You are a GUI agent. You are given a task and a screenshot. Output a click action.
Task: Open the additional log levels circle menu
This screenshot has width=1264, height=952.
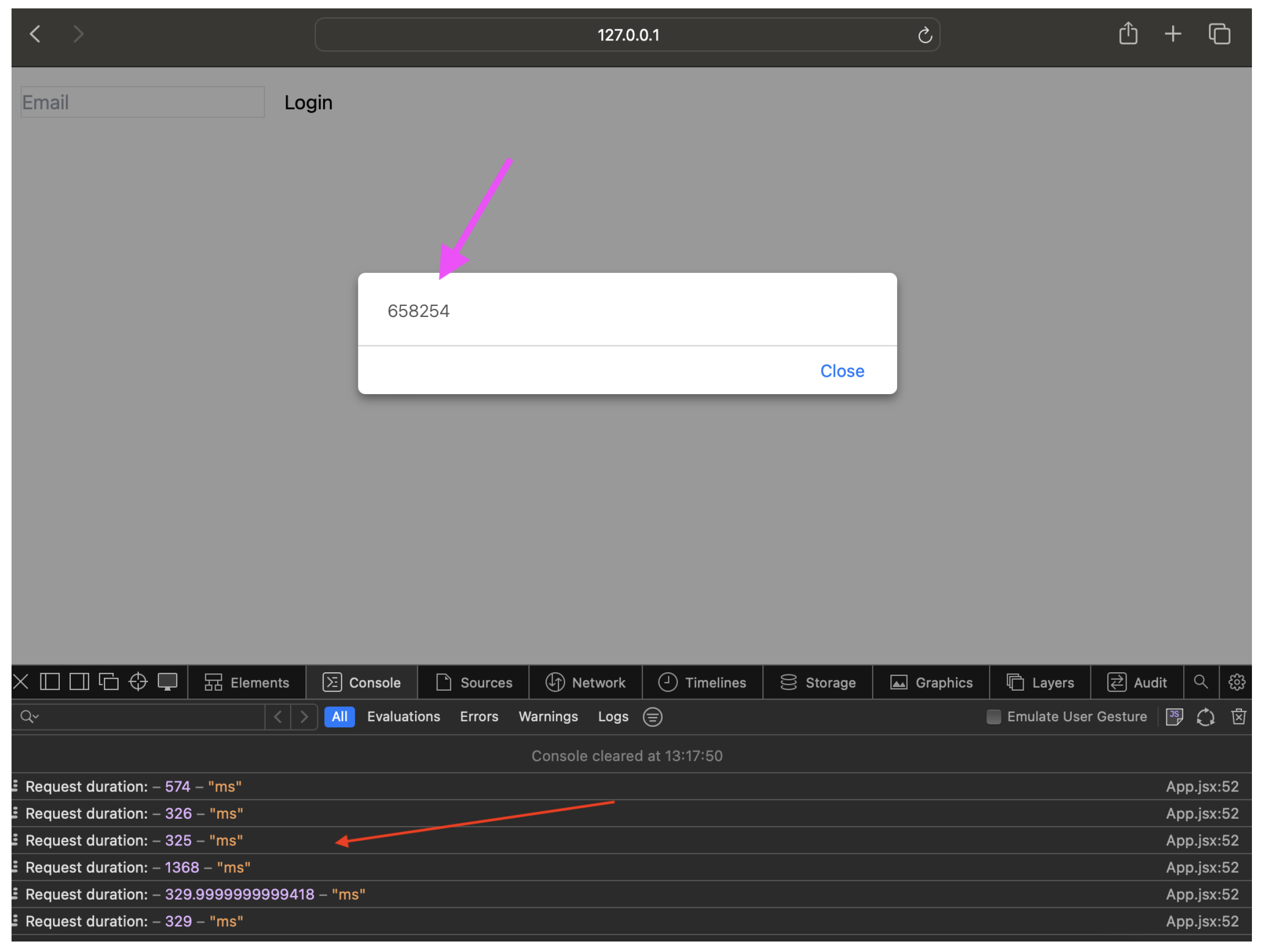click(653, 717)
